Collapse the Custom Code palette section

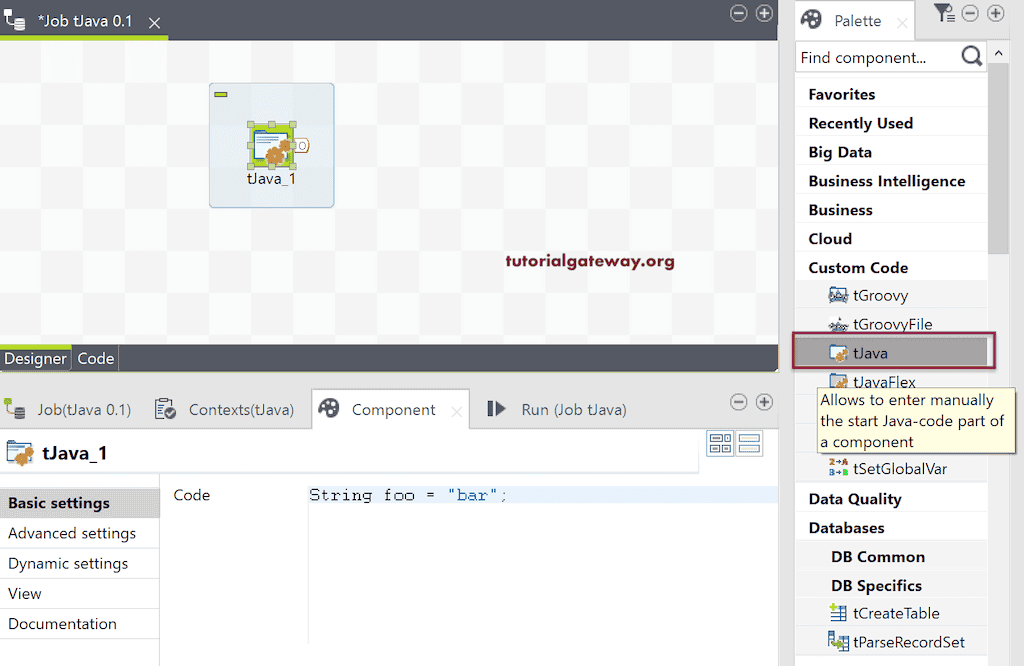[x=857, y=267]
